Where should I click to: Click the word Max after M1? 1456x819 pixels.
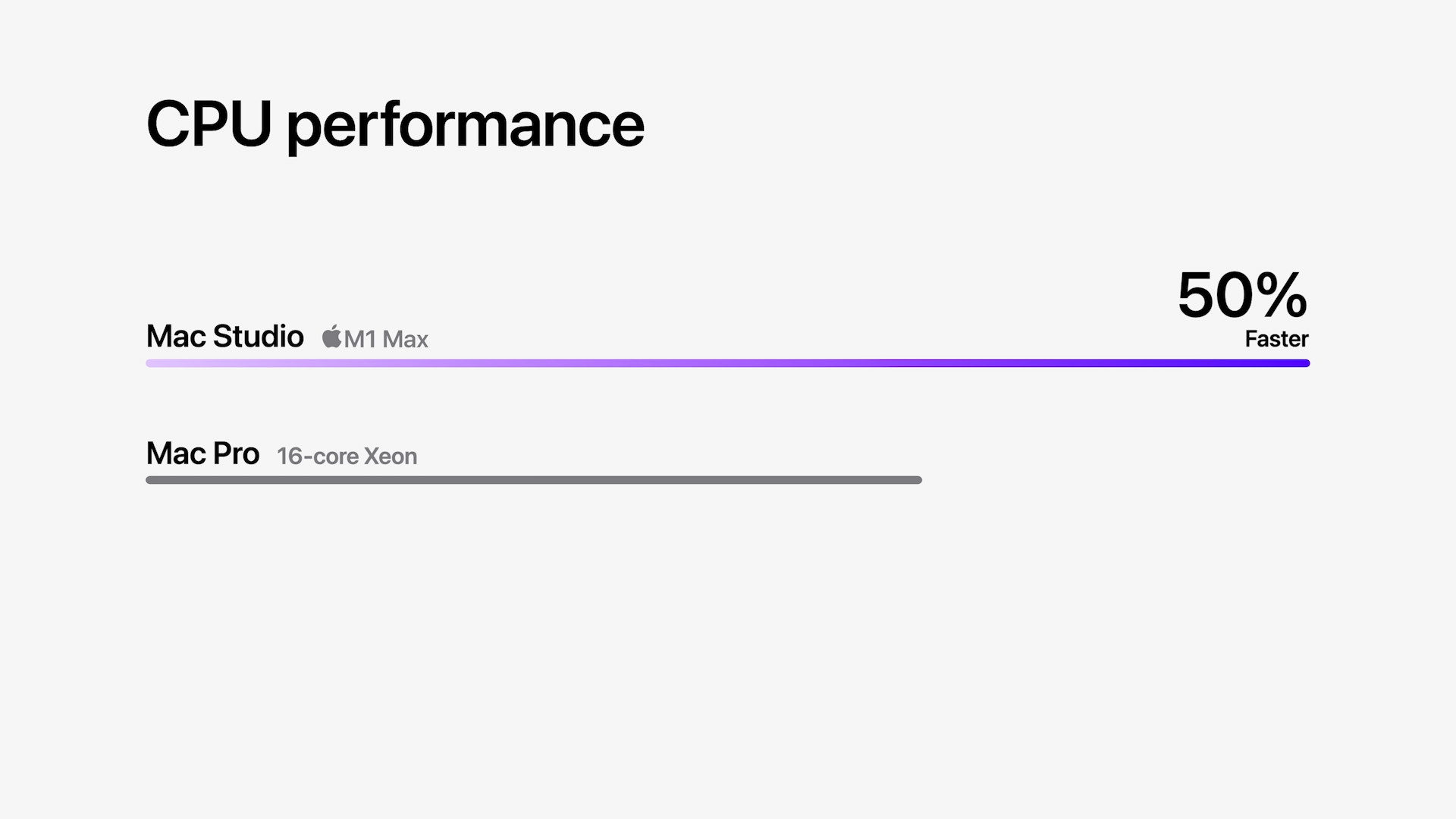point(406,339)
